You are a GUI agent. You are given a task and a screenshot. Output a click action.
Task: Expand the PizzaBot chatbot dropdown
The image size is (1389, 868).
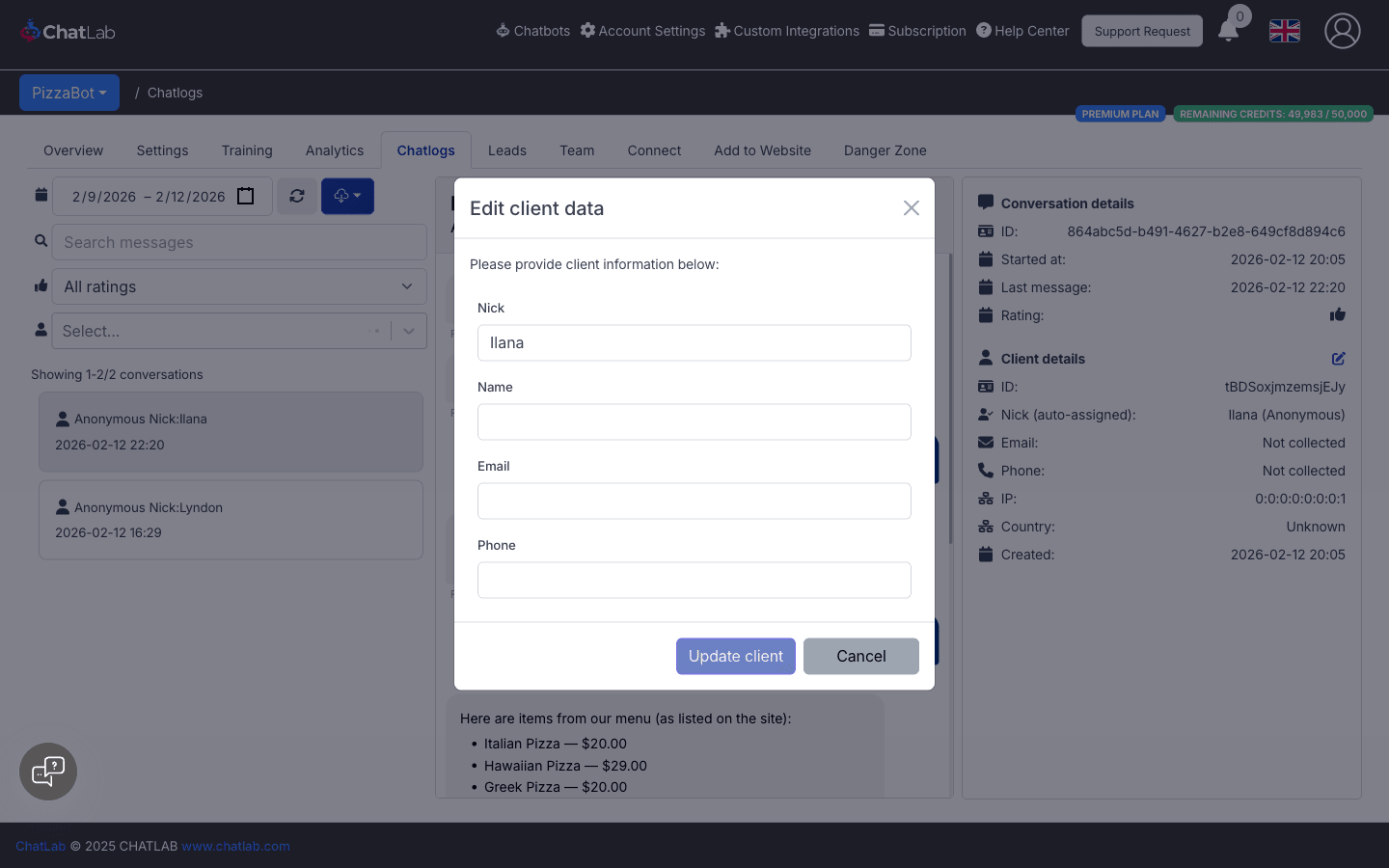pos(69,93)
